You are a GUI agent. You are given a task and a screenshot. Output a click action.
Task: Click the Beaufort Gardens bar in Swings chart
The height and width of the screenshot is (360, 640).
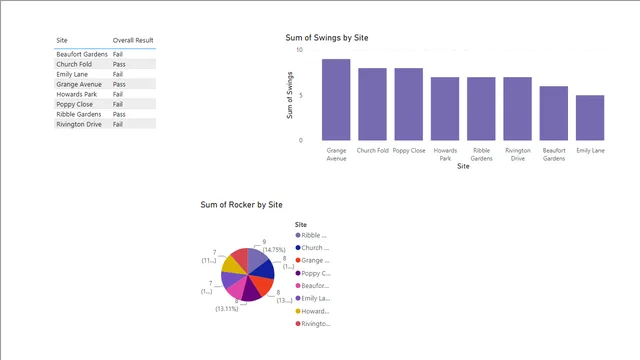click(554, 113)
